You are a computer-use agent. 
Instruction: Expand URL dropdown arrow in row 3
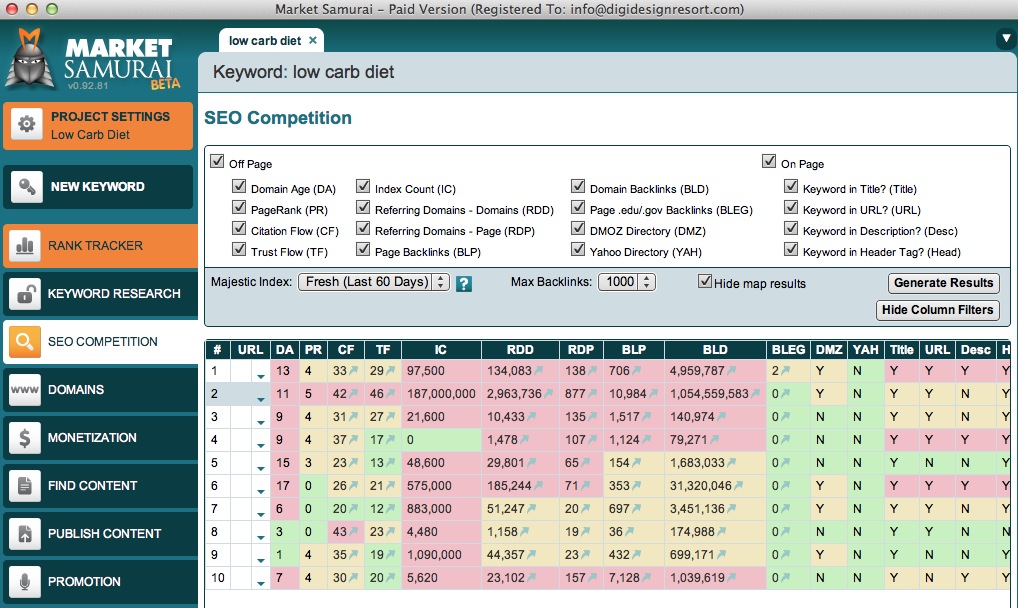point(260,422)
